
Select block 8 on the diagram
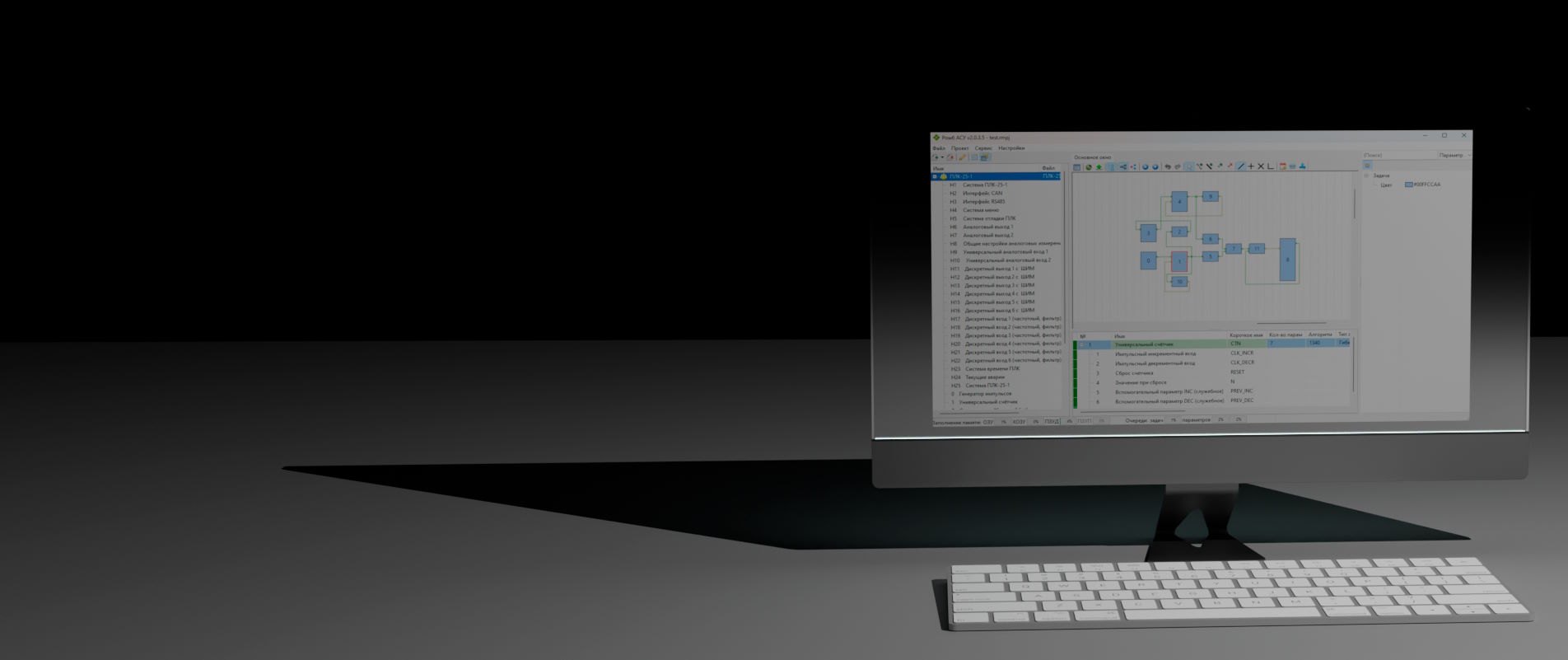click(x=1287, y=260)
